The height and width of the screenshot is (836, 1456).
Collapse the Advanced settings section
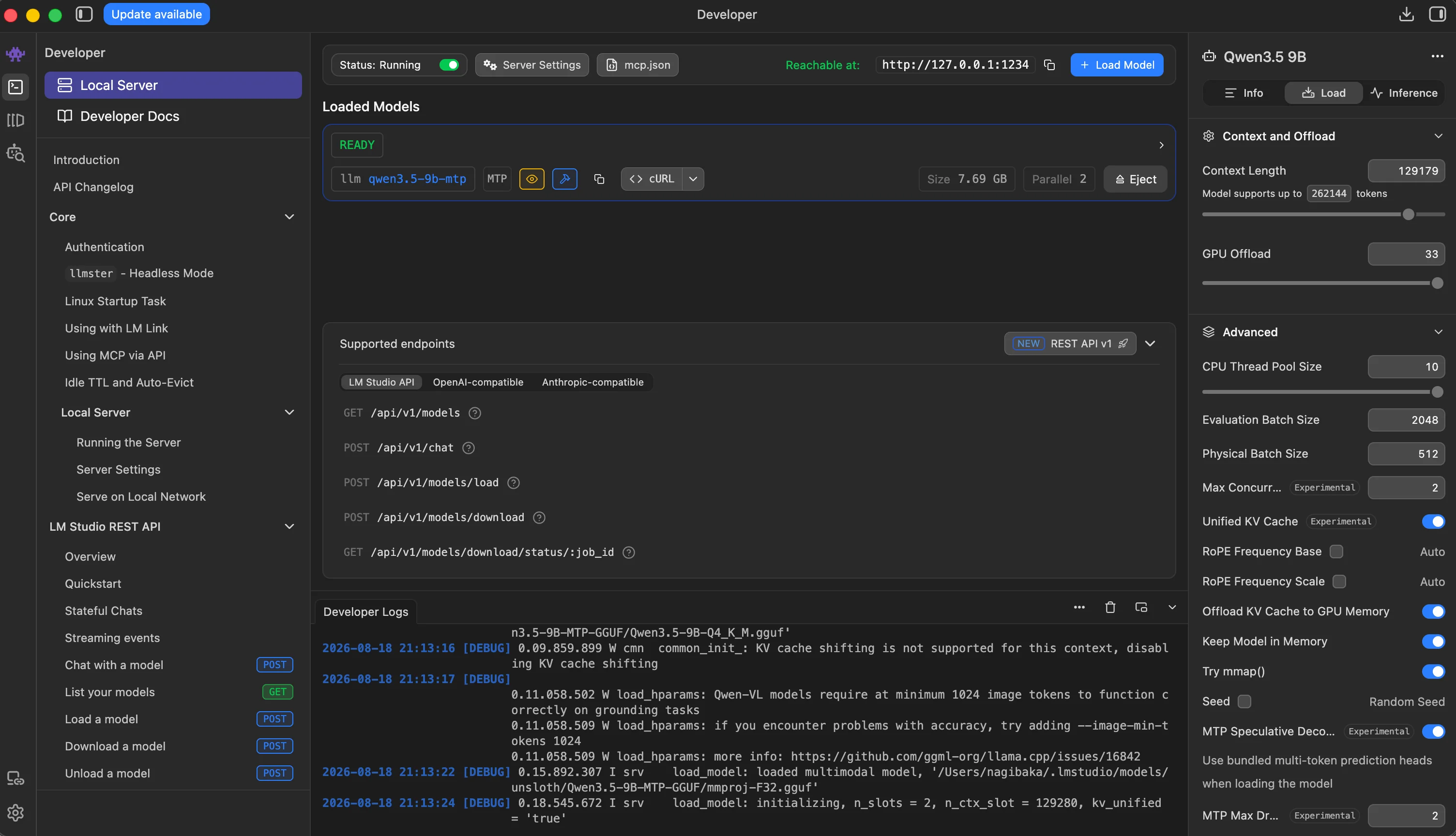point(1438,332)
